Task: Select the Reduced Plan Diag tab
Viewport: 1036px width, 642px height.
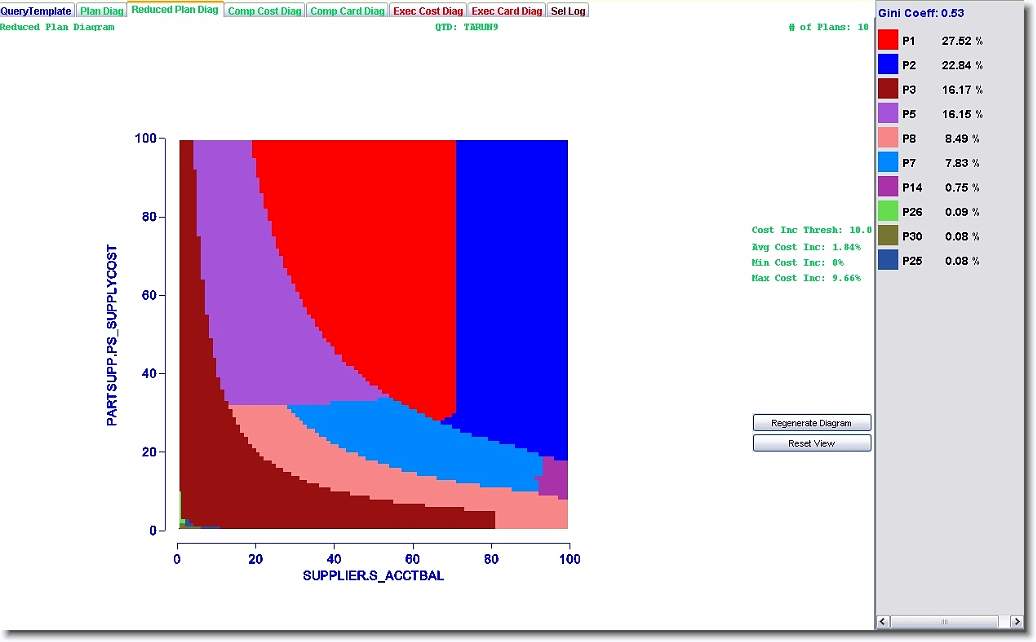Action: 174,10
